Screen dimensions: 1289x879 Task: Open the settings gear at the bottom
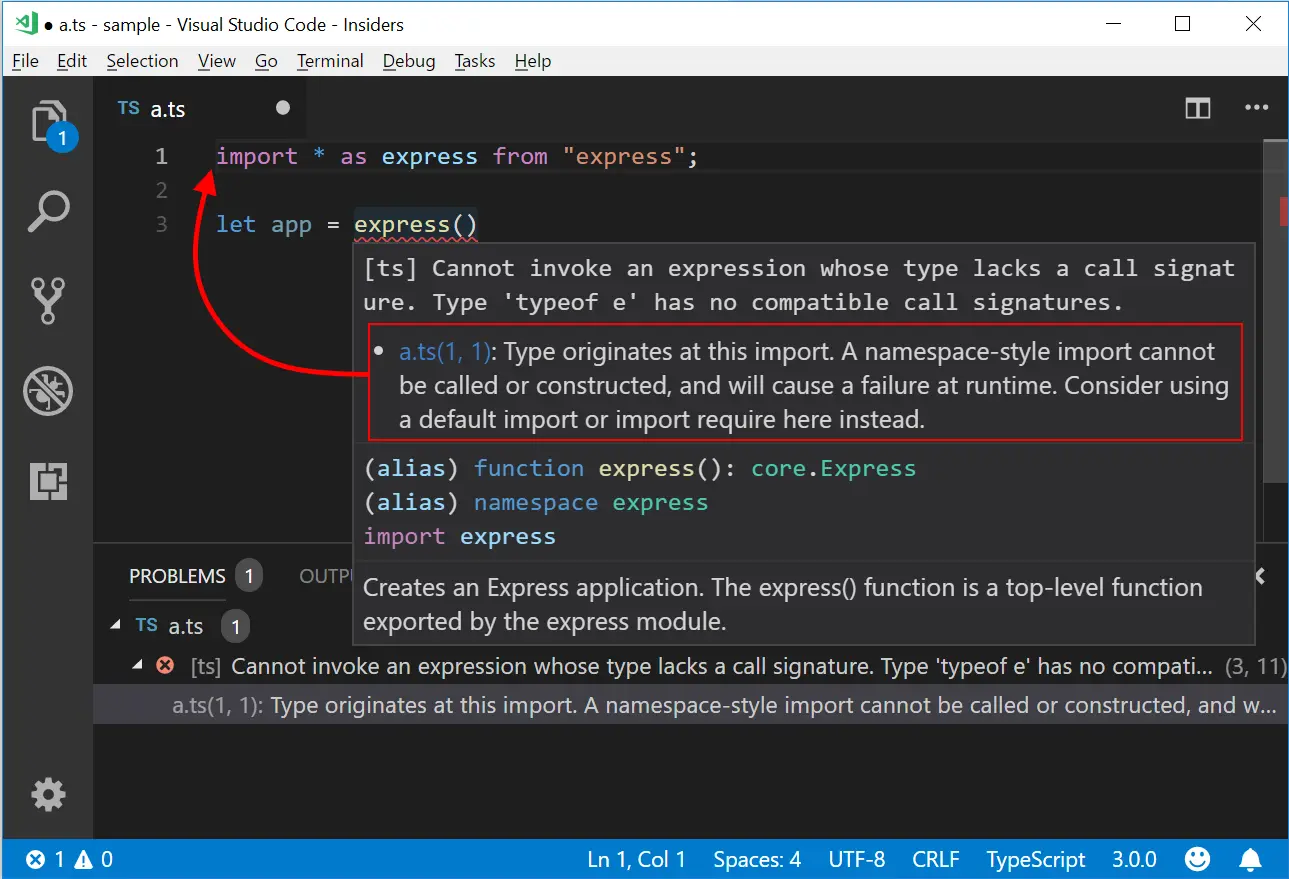point(48,794)
